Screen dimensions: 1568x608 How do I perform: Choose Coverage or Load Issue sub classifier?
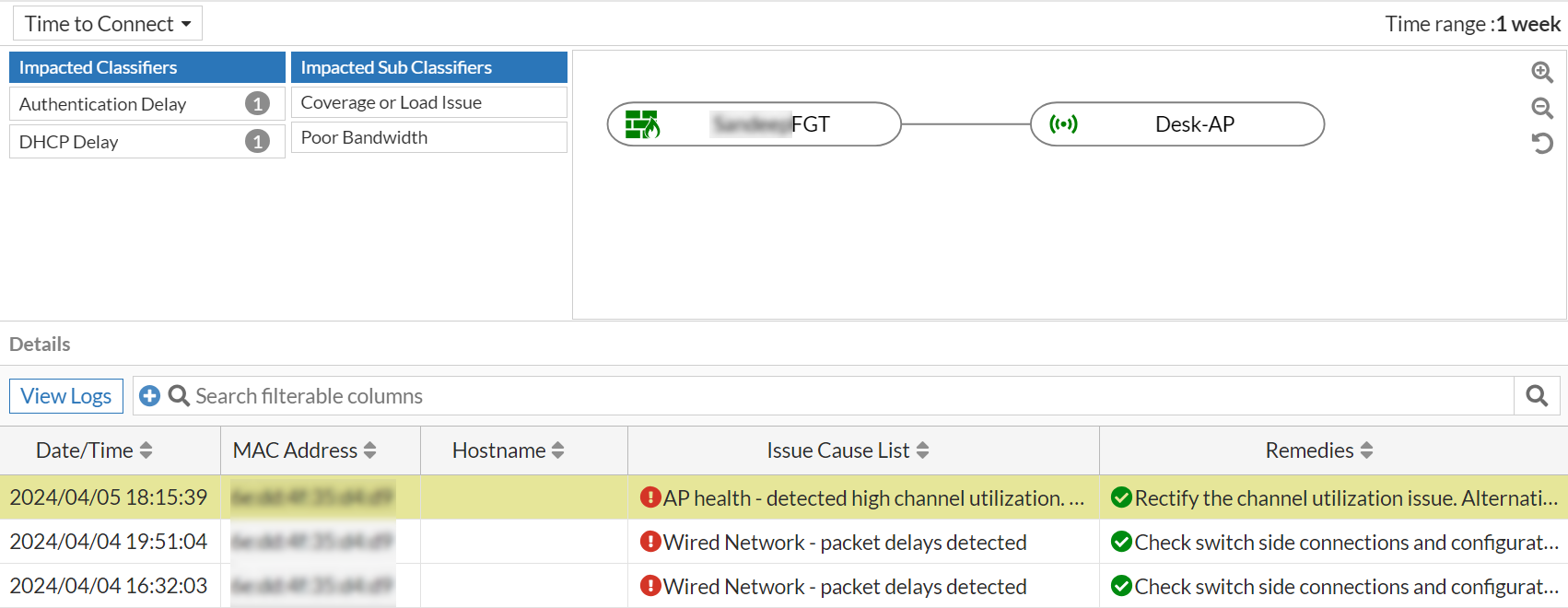(428, 102)
